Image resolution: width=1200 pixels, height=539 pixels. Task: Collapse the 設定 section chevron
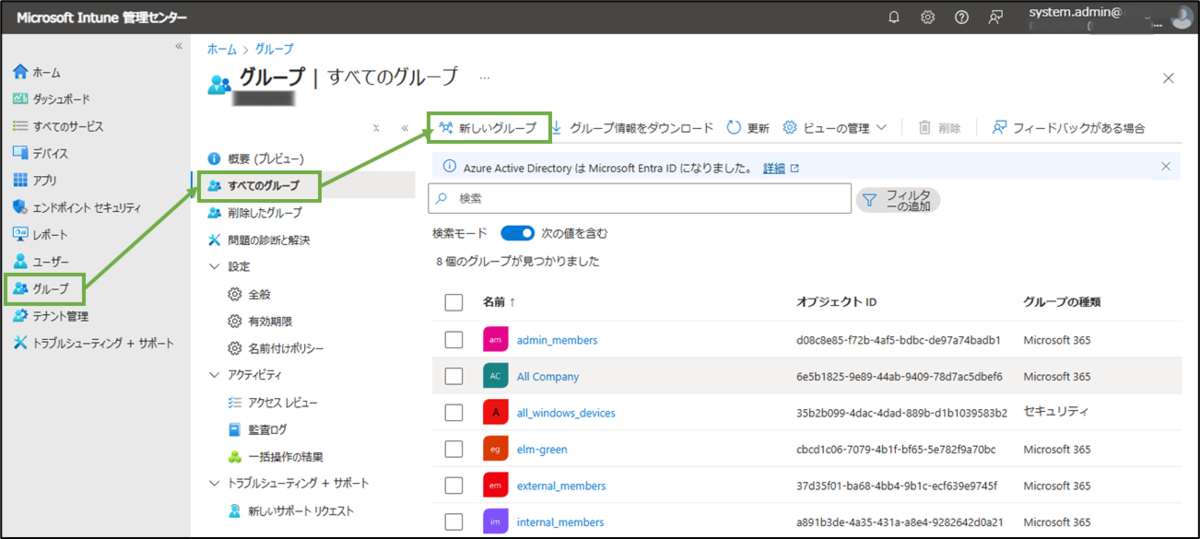[x=214, y=267]
